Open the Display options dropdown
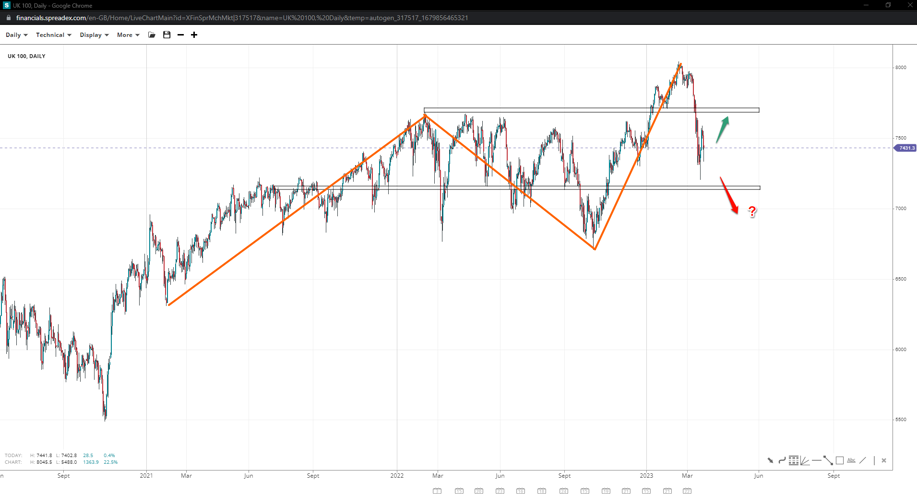 [x=94, y=35]
